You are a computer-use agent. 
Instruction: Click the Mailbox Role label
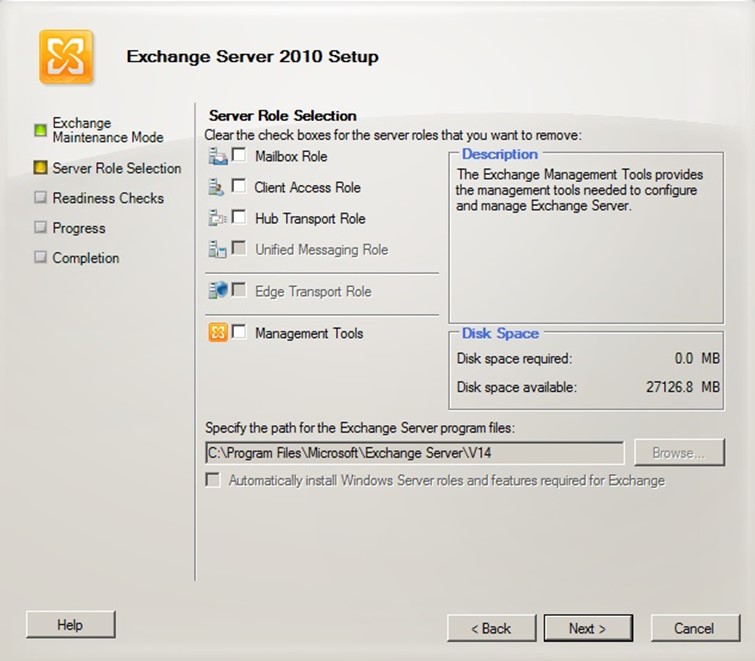point(291,156)
